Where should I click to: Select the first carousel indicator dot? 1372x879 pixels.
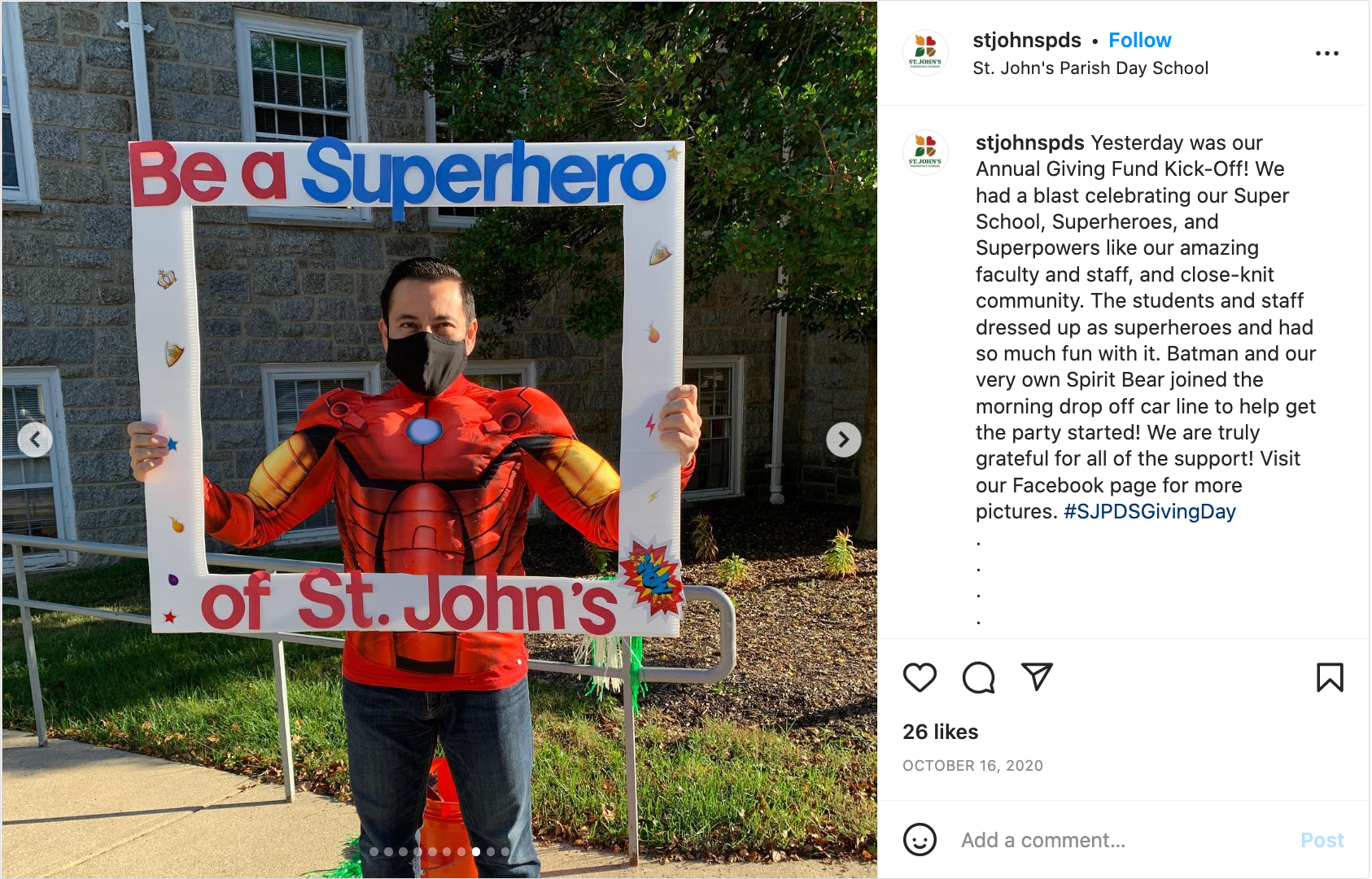(374, 852)
